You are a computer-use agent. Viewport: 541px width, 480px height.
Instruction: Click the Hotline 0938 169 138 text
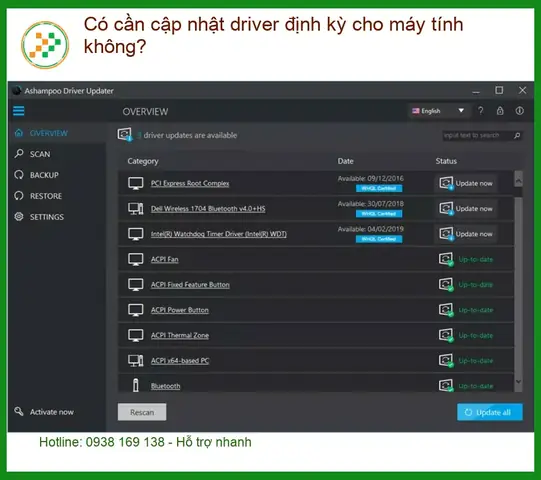pos(102,442)
